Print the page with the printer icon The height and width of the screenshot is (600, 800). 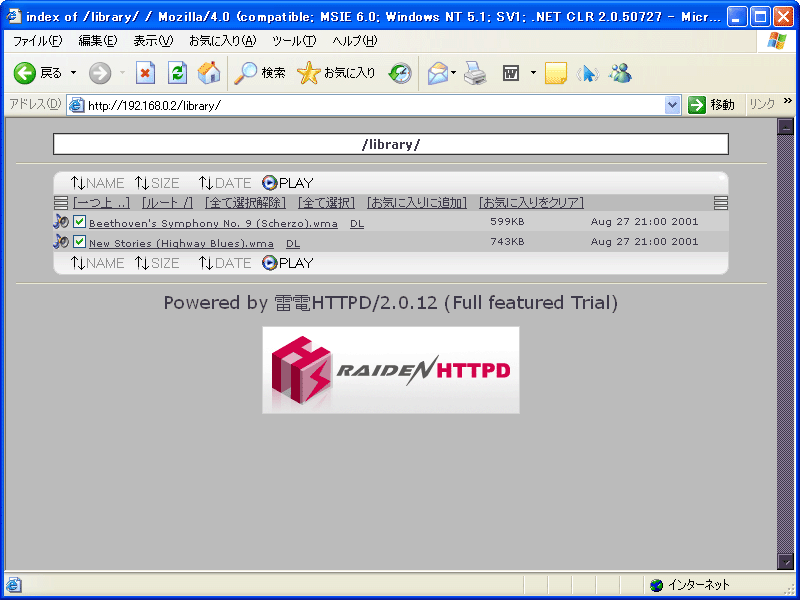tap(475, 73)
